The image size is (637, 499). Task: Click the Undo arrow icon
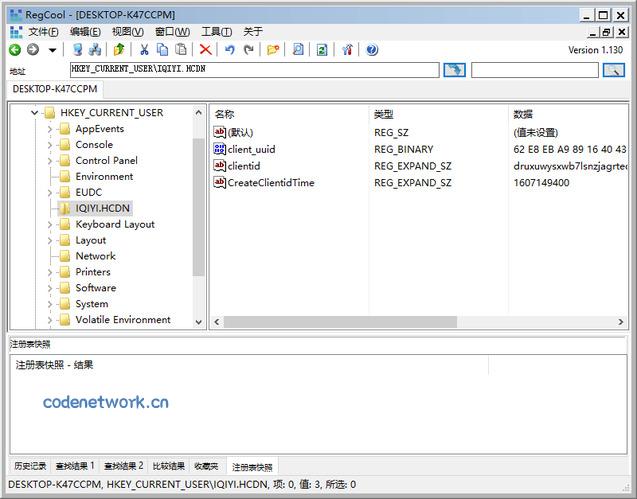pyautogui.click(x=230, y=50)
